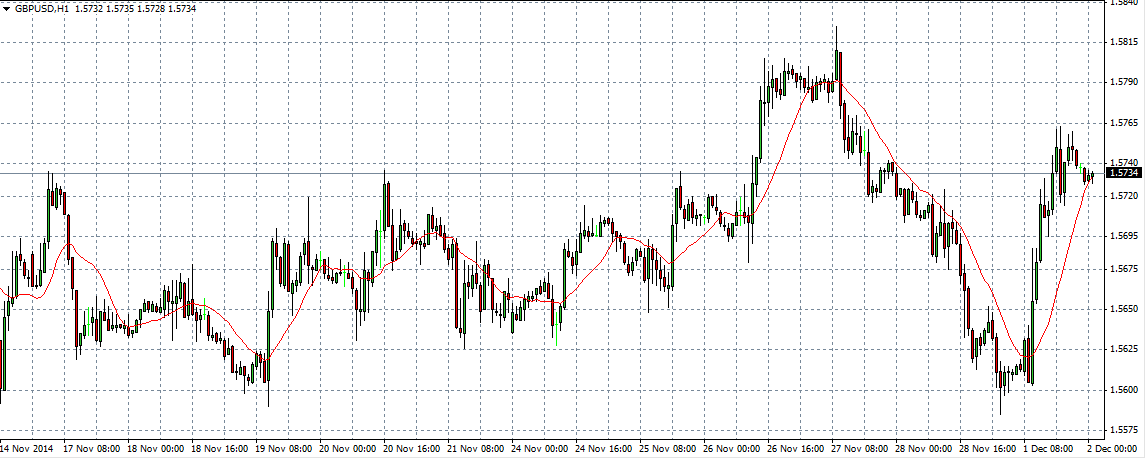Select the 14 Nov 2014 date label
The height and width of the screenshot is (458, 1146).
point(26,450)
